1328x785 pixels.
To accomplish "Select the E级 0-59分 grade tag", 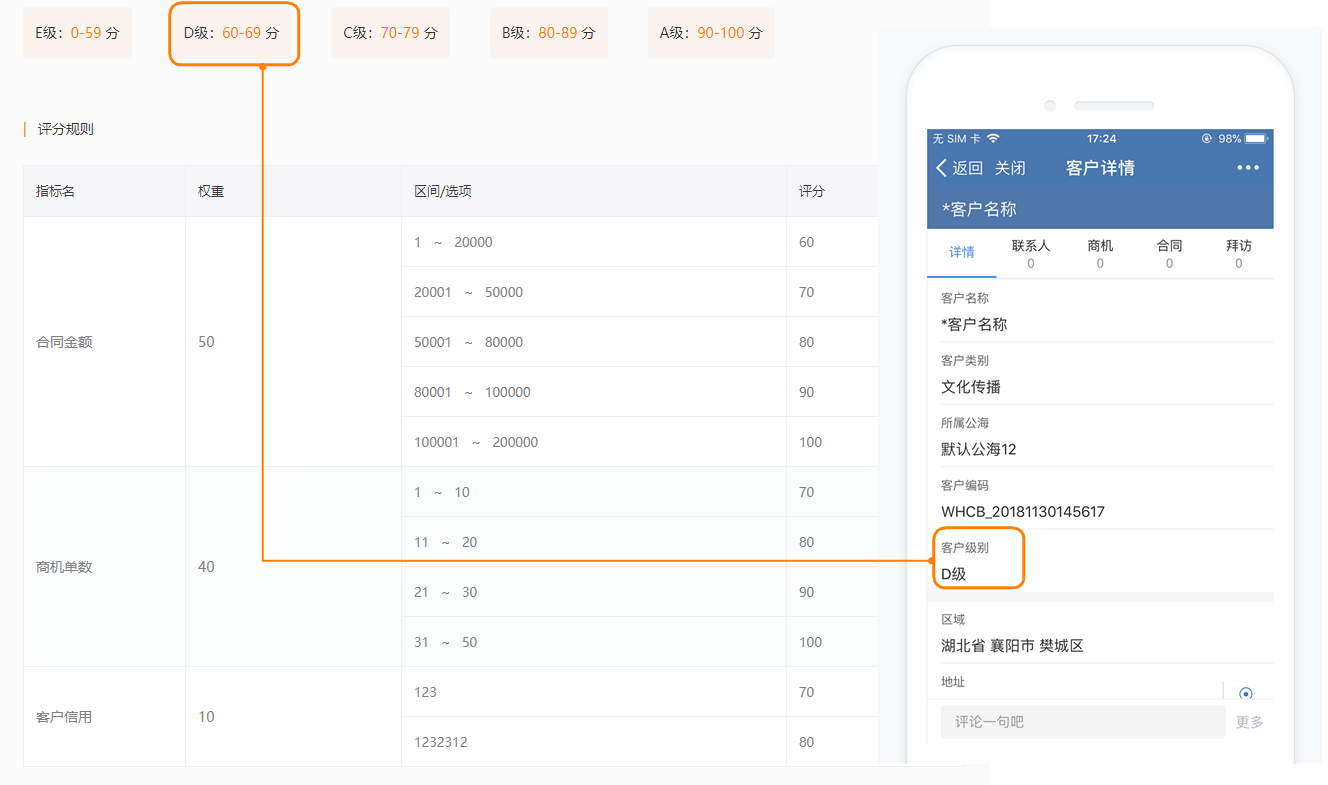I will click(x=77, y=33).
